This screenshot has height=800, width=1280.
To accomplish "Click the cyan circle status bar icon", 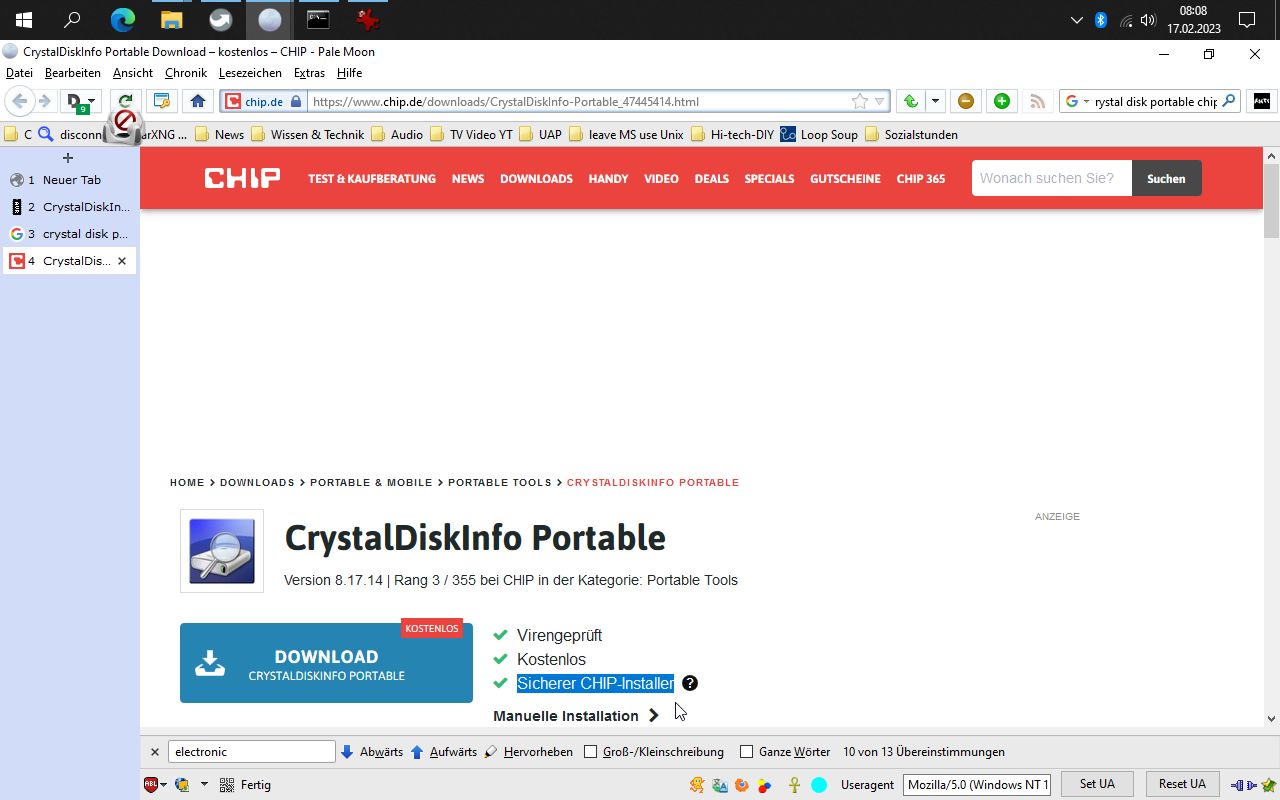I will pyautogui.click(x=819, y=785).
